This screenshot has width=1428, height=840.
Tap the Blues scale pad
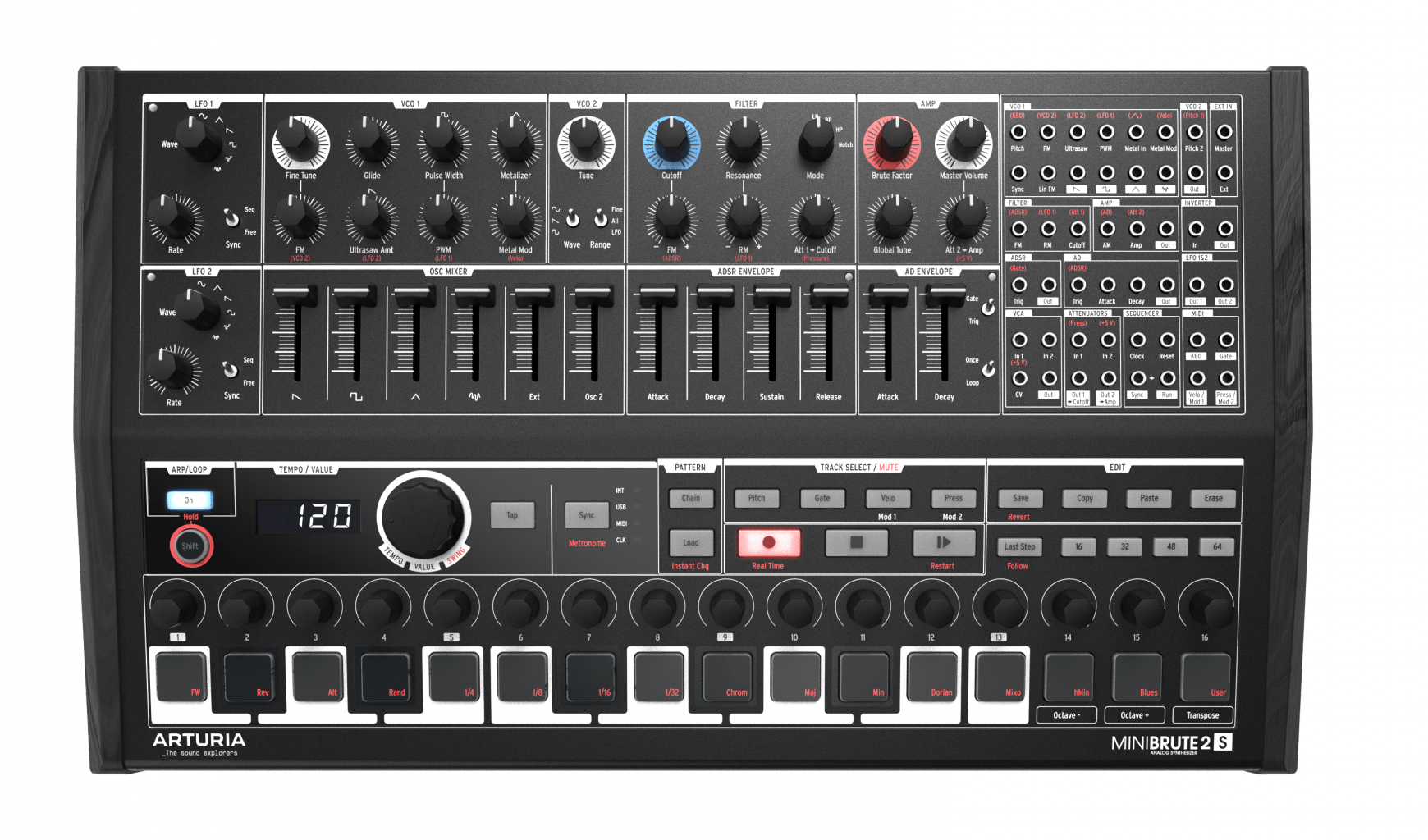[x=1137, y=677]
